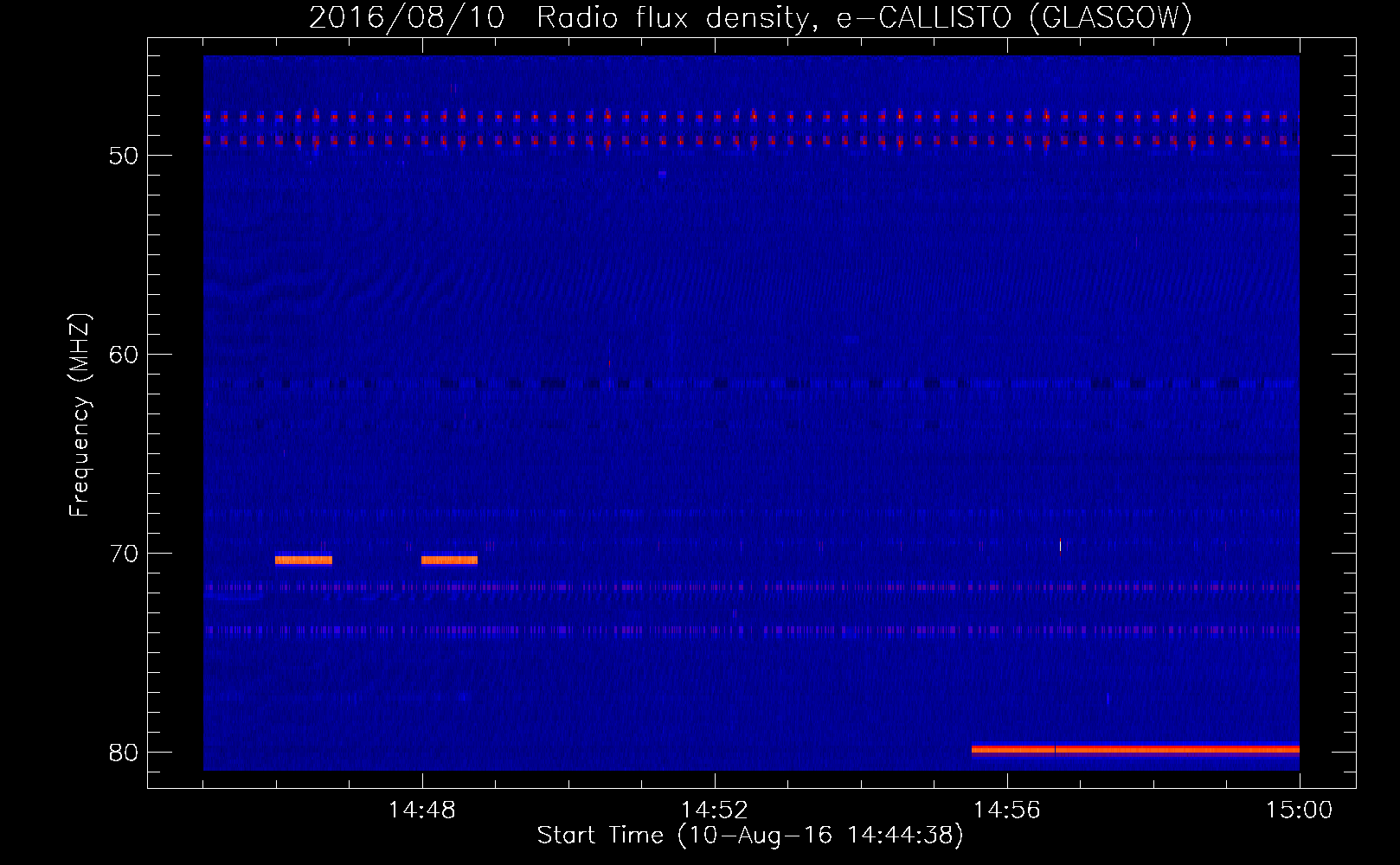Click the "Frequency (MHZ)" axis label

tap(80, 415)
